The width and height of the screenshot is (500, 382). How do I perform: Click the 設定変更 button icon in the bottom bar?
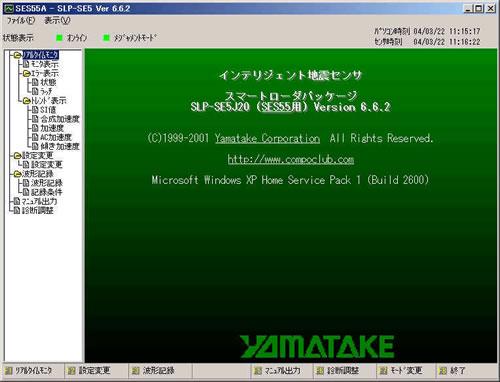tap(71, 371)
